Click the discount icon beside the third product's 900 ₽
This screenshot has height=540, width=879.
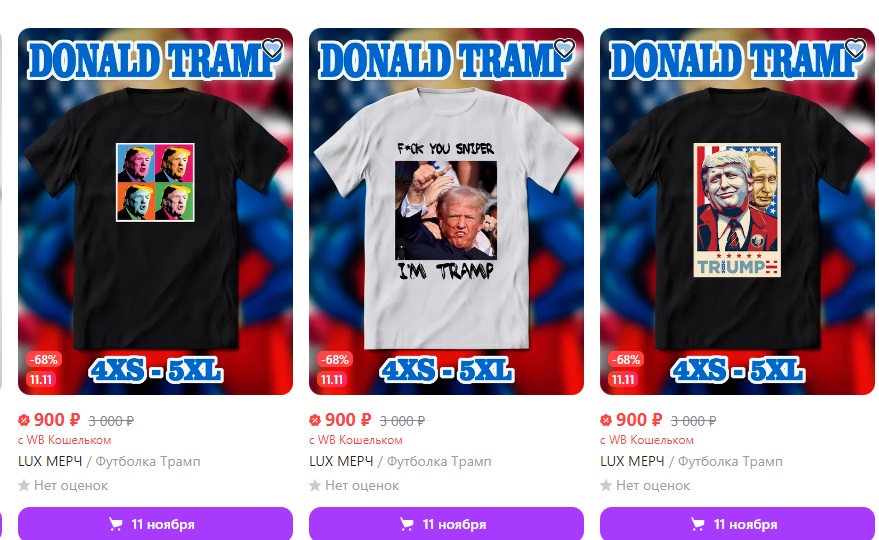(x=606, y=419)
